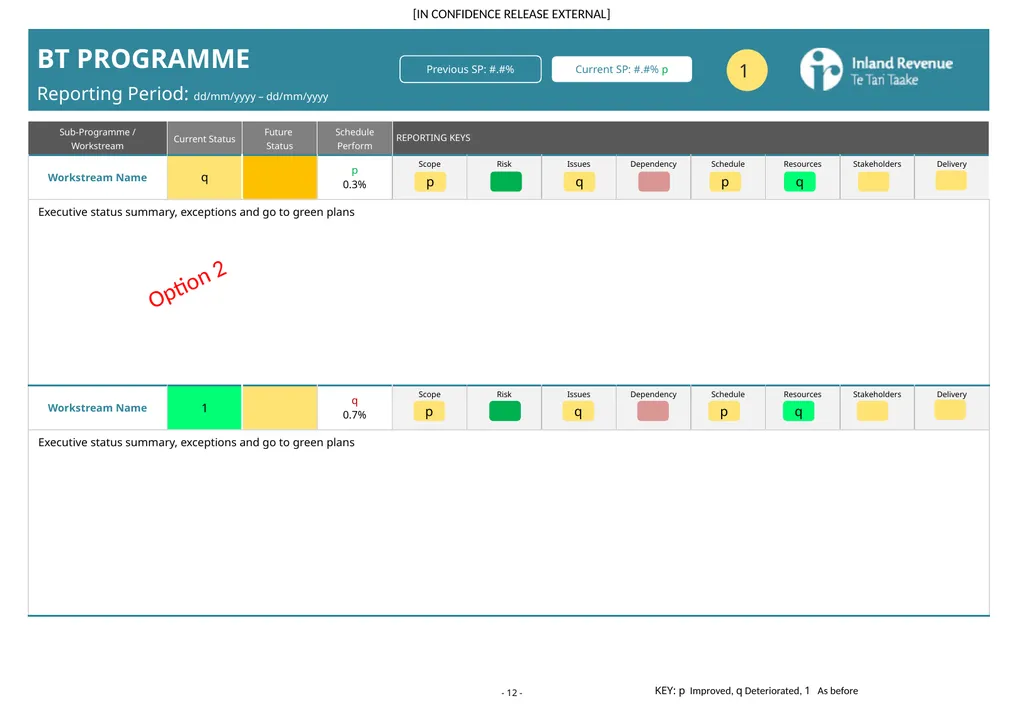Click Delivery swatch in the 0.3% row
The width and height of the screenshot is (1024, 708).
coord(951,181)
